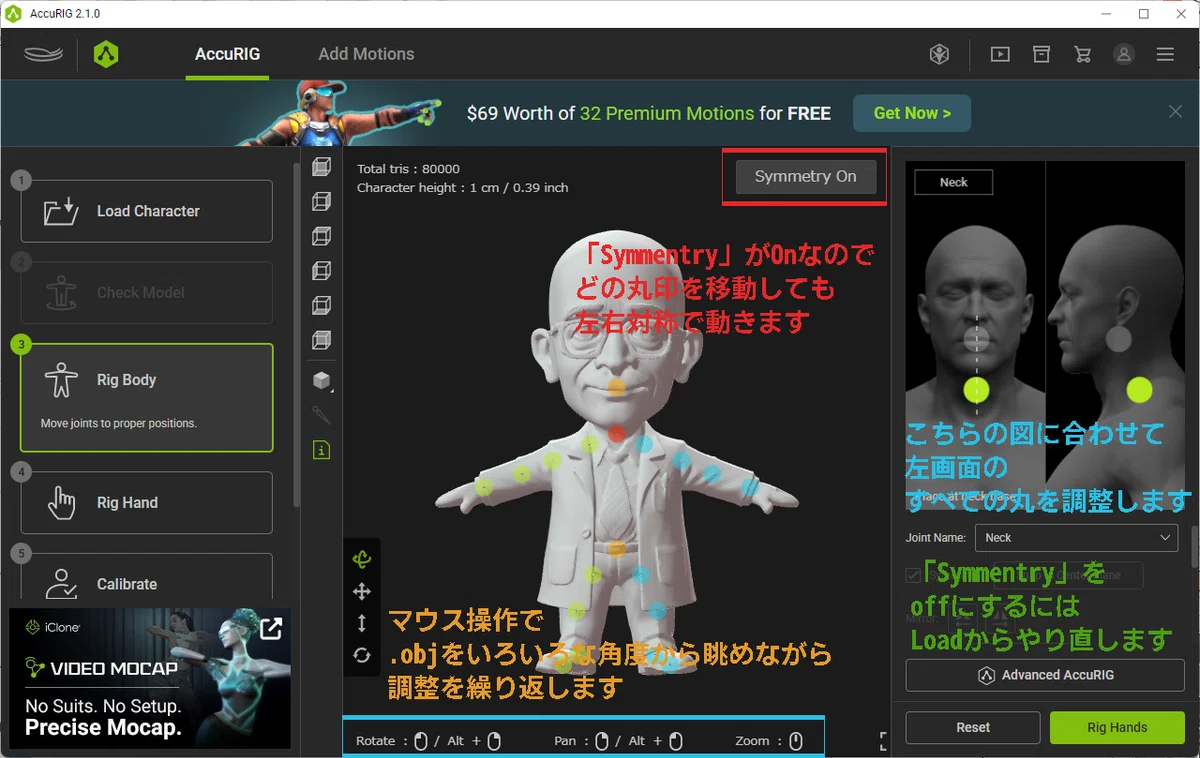Open the Joint Name Neck dropdown

1076,537
